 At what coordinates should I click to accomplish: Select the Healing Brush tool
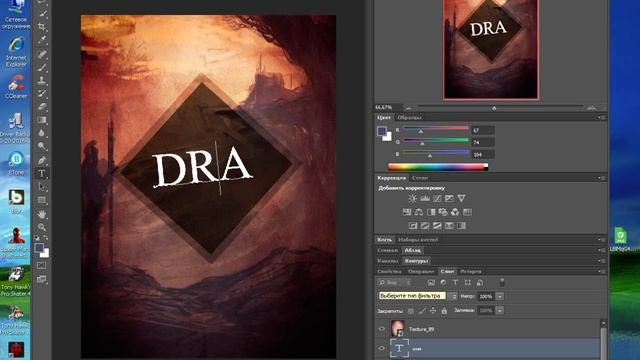pyautogui.click(x=42, y=53)
